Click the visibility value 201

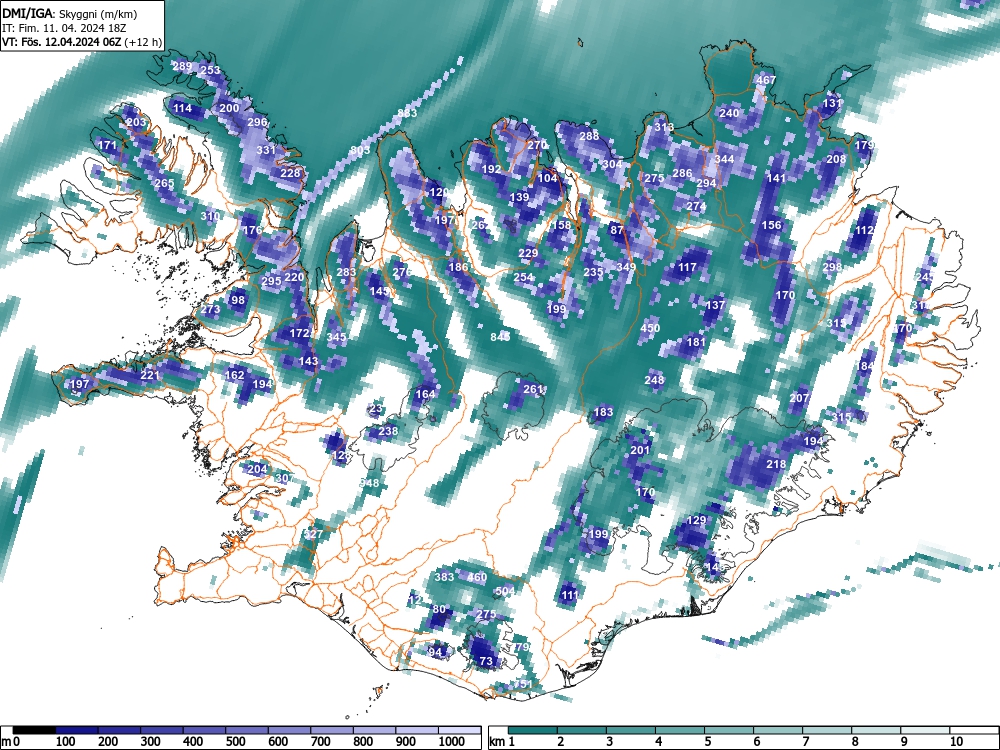[640, 450]
